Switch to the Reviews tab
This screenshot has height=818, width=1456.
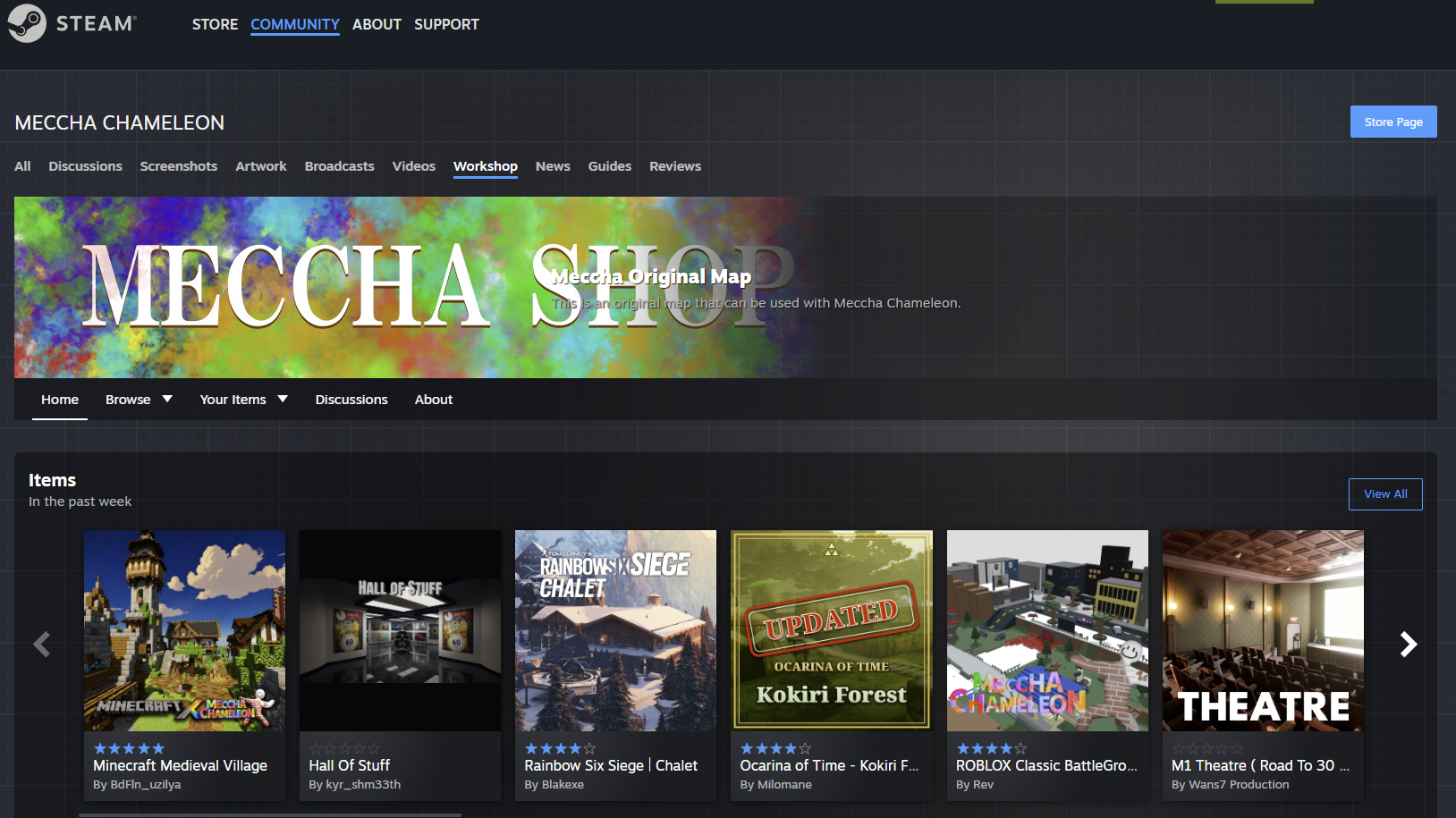tap(675, 166)
